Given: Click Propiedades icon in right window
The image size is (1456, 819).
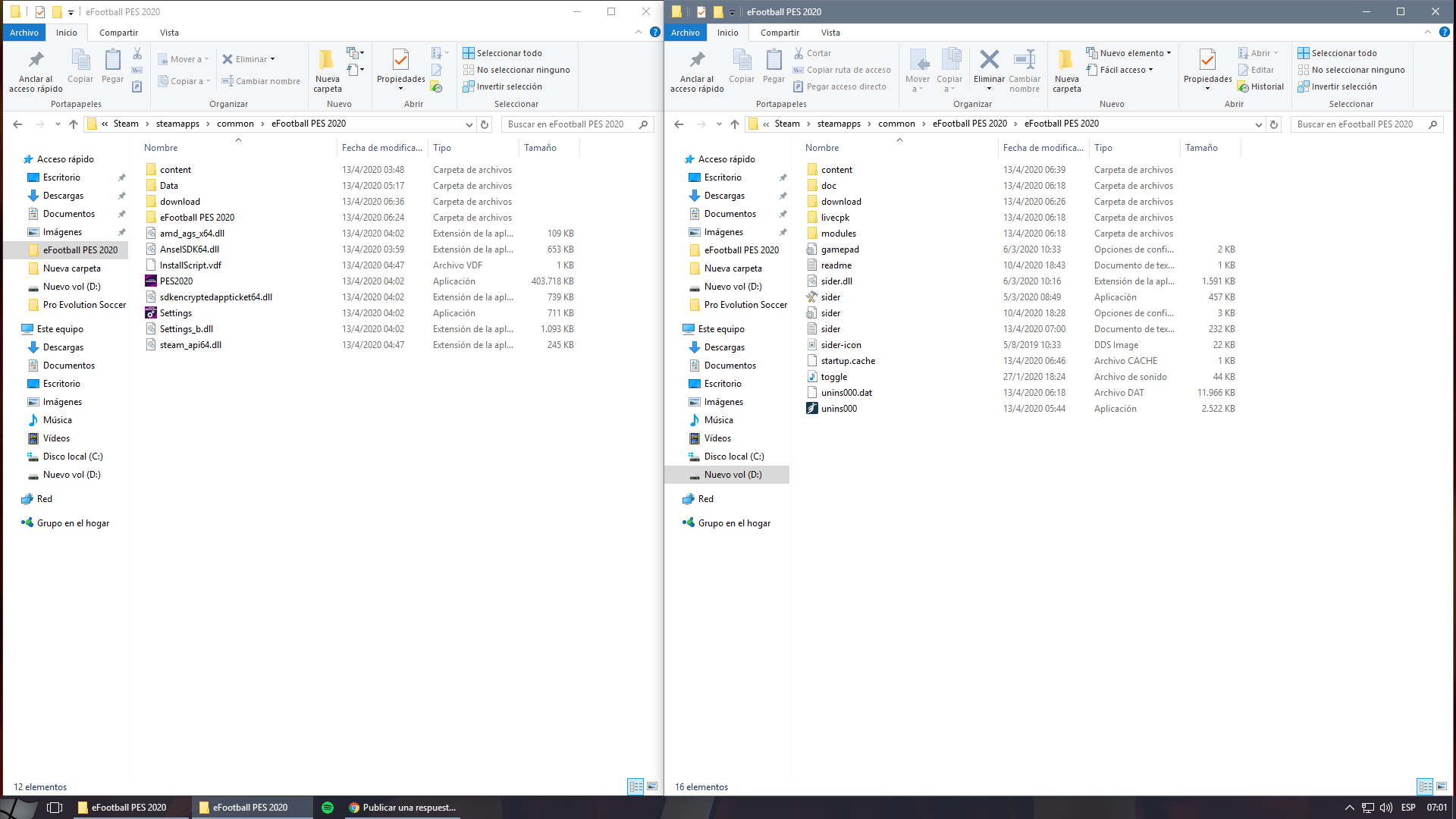Looking at the screenshot, I should click(1207, 60).
